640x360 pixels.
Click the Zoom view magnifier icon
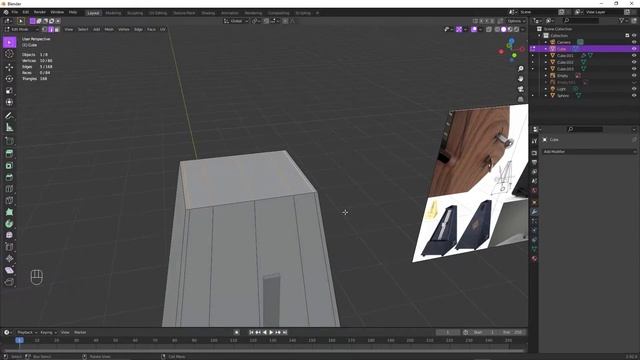(x=520, y=69)
